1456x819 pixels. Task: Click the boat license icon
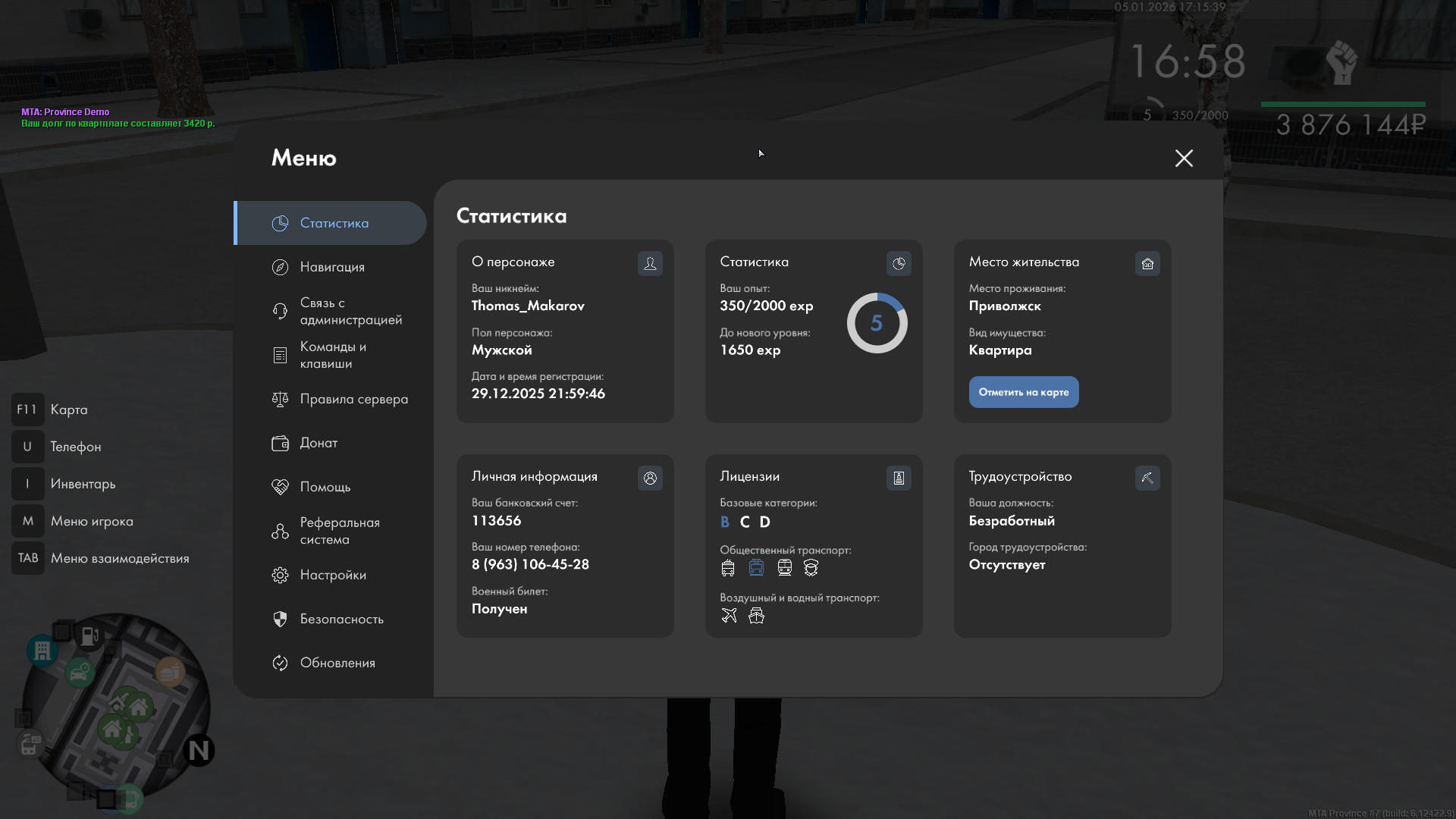[756, 615]
